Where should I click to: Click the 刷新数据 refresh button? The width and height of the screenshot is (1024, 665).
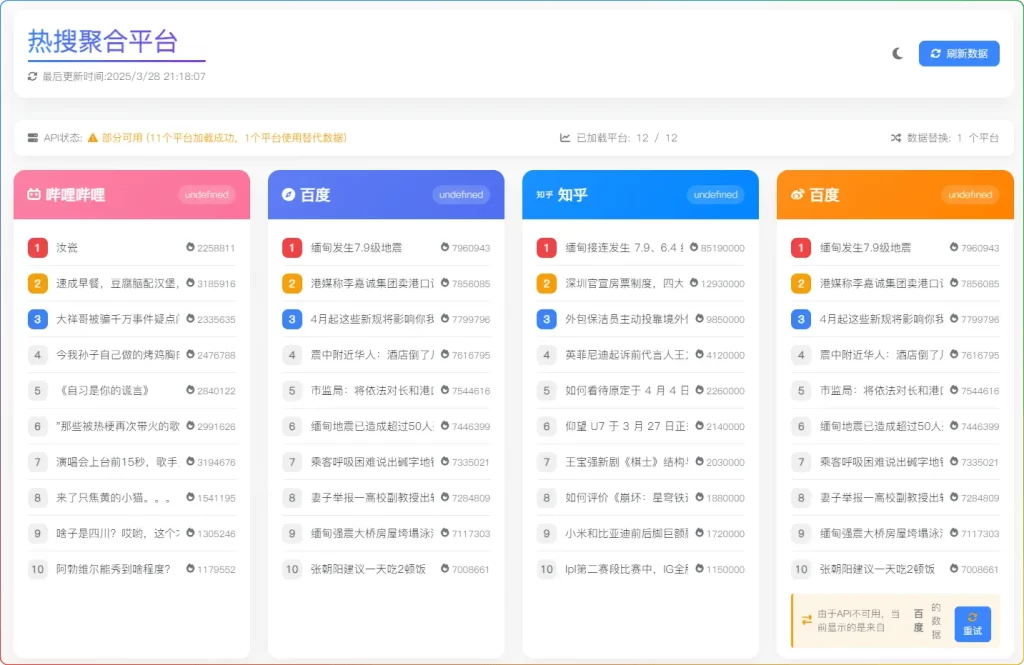[958, 52]
